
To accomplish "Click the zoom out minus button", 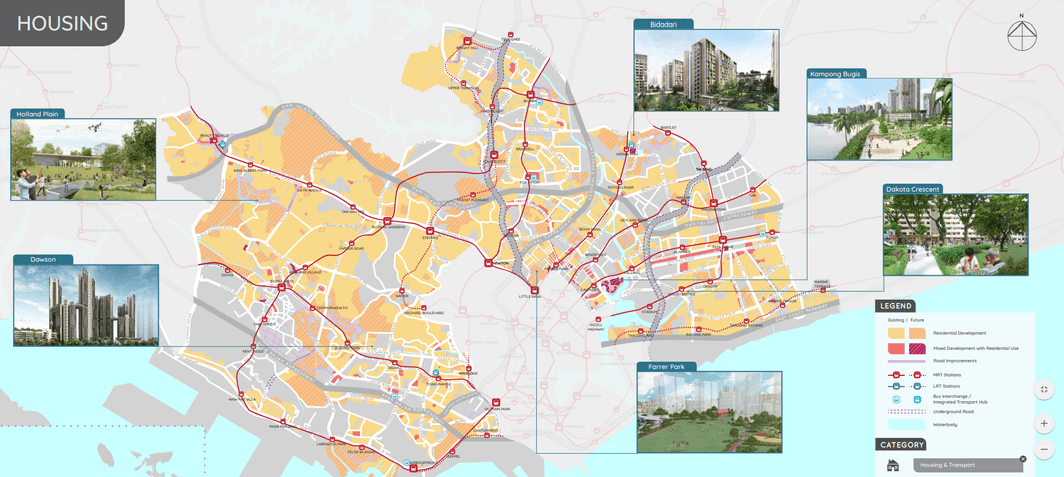I will tap(1044, 449).
